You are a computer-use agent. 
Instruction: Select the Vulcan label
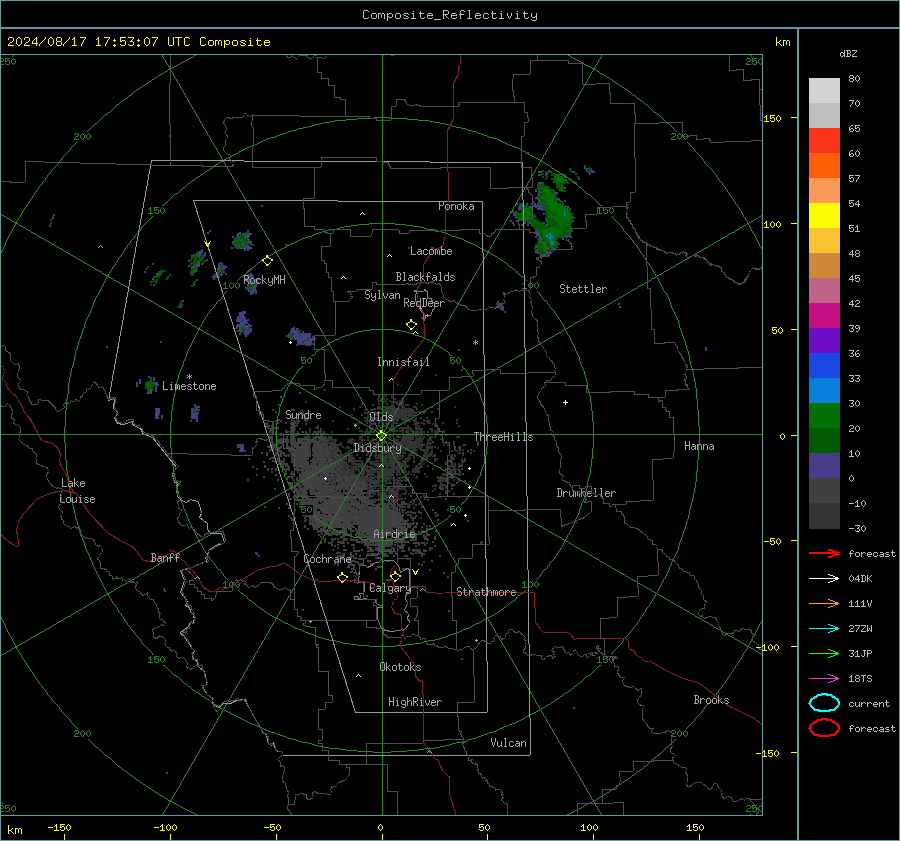click(x=509, y=743)
